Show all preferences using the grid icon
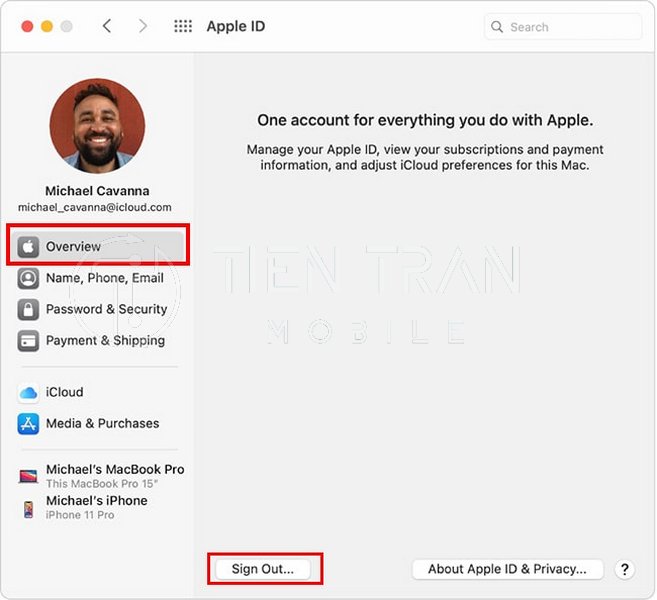Image resolution: width=657 pixels, height=600 pixels. tap(183, 27)
